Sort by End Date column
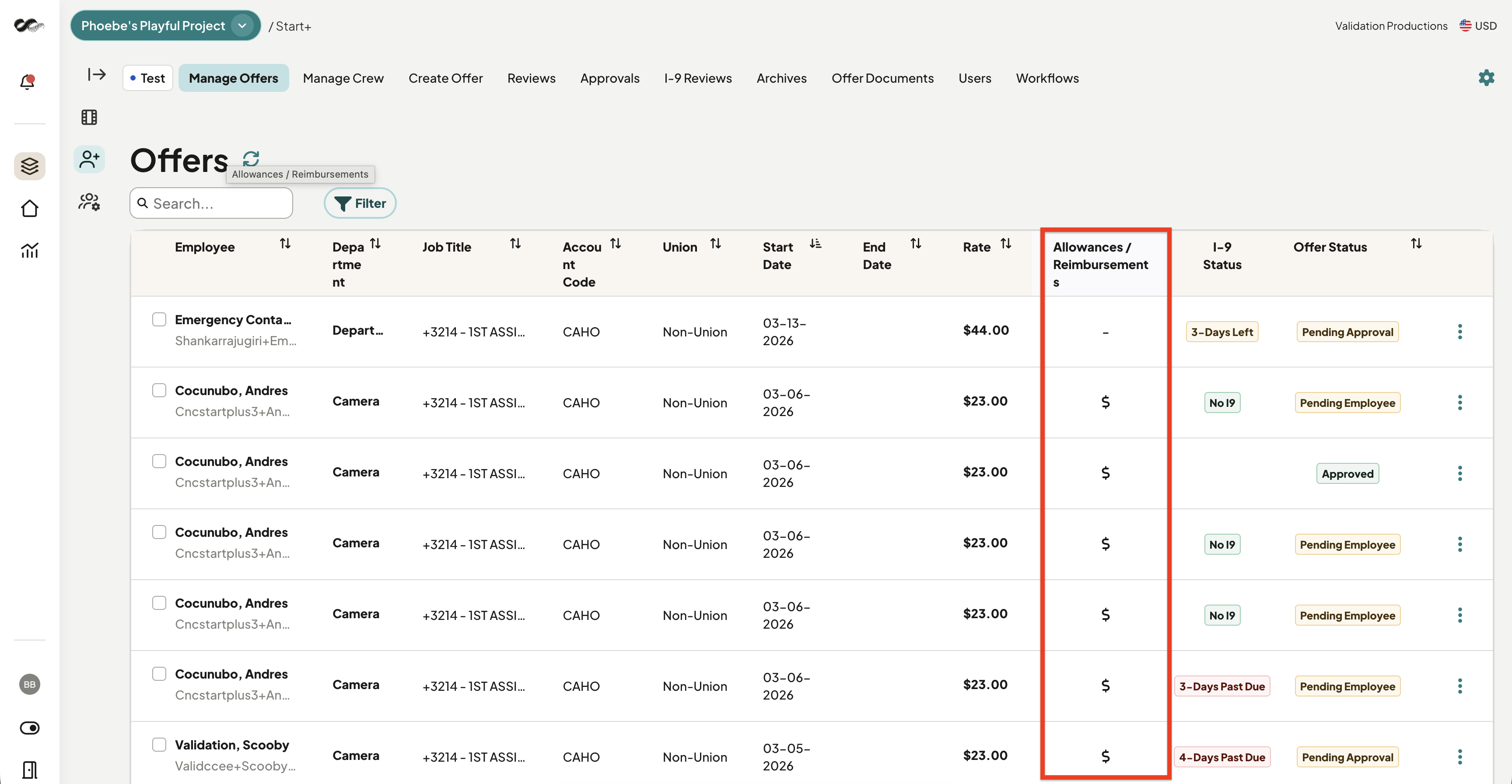 [916, 244]
